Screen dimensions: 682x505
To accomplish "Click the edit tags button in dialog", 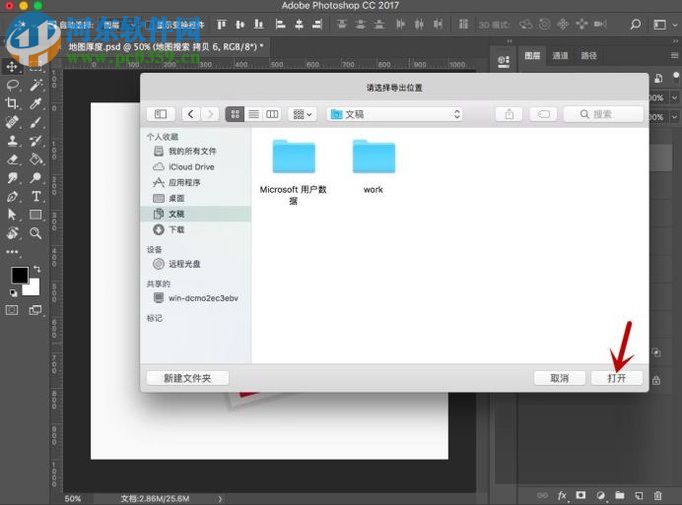I will 543,114.
